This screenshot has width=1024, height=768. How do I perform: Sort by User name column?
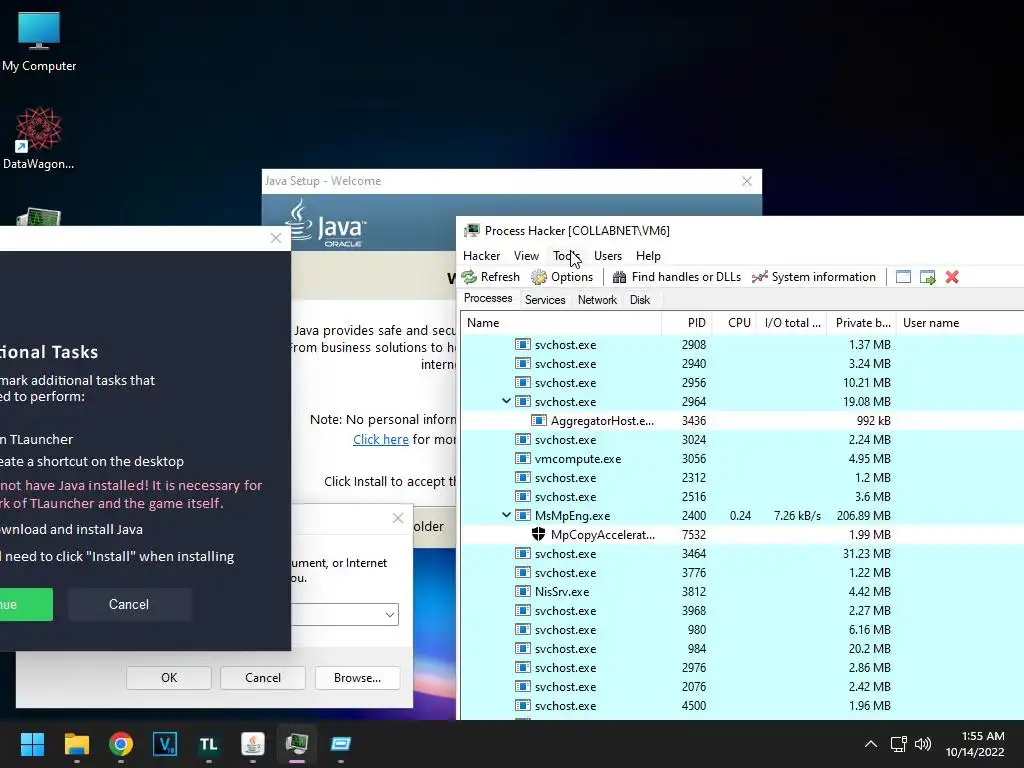tap(960, 323)
